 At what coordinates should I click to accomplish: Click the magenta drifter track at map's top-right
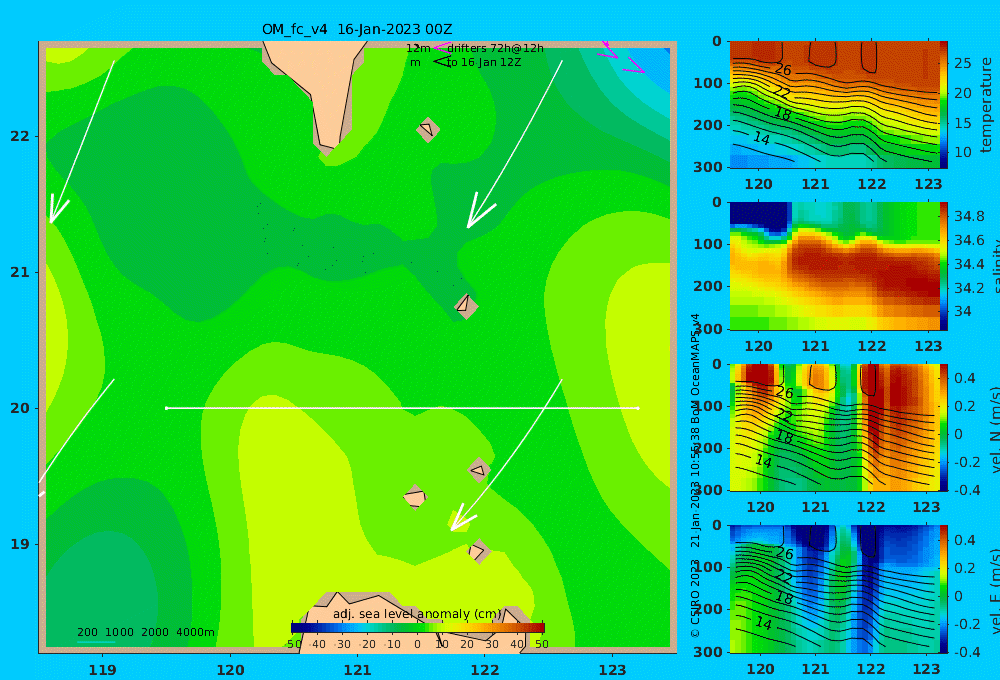pyautogui.click(x=621, y=57)
